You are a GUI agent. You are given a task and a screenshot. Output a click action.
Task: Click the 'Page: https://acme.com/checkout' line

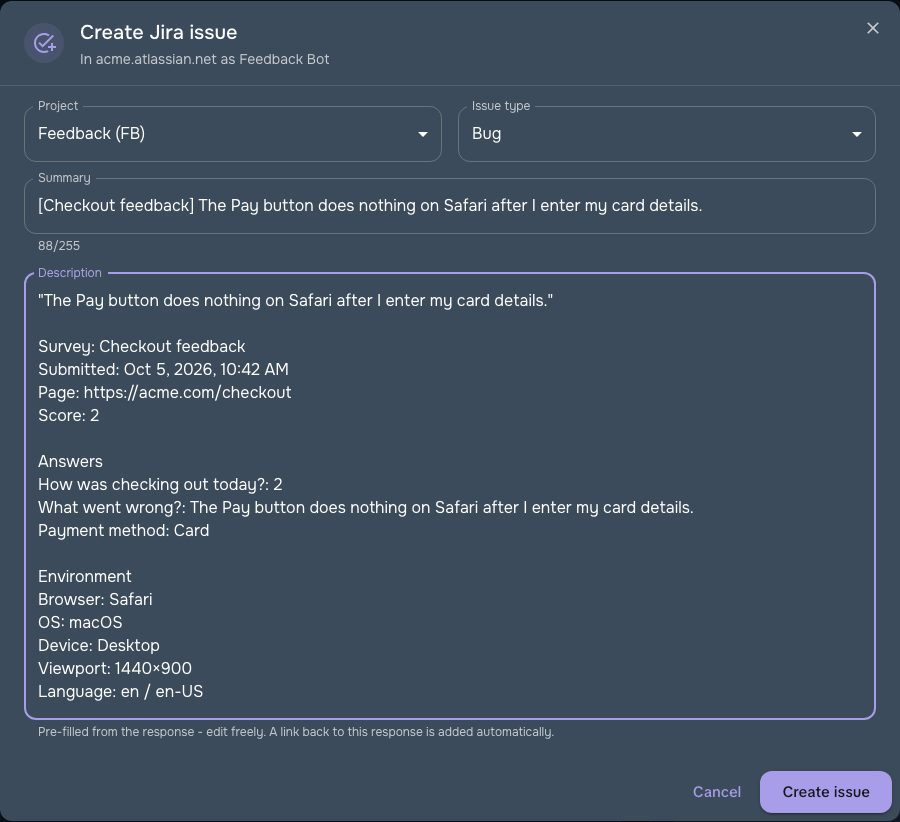pos(165,393)
